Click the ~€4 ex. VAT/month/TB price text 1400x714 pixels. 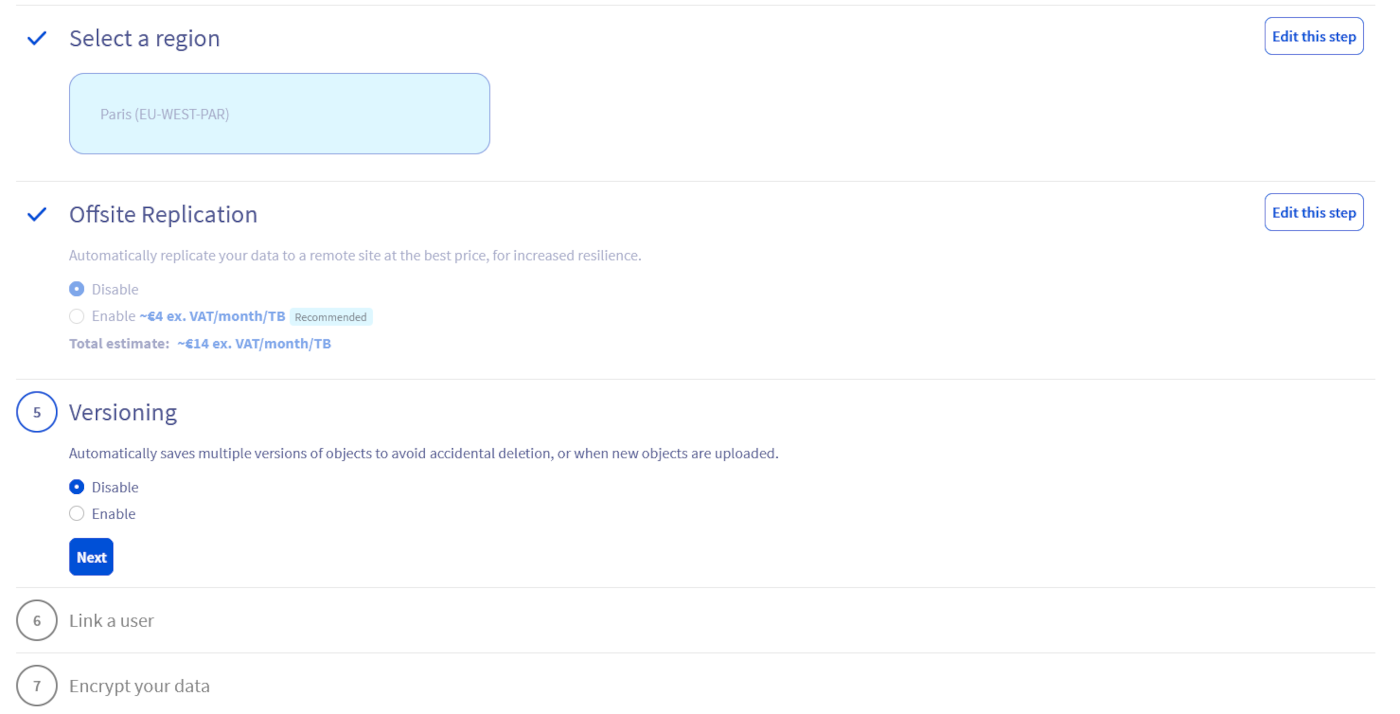(213, 315)
